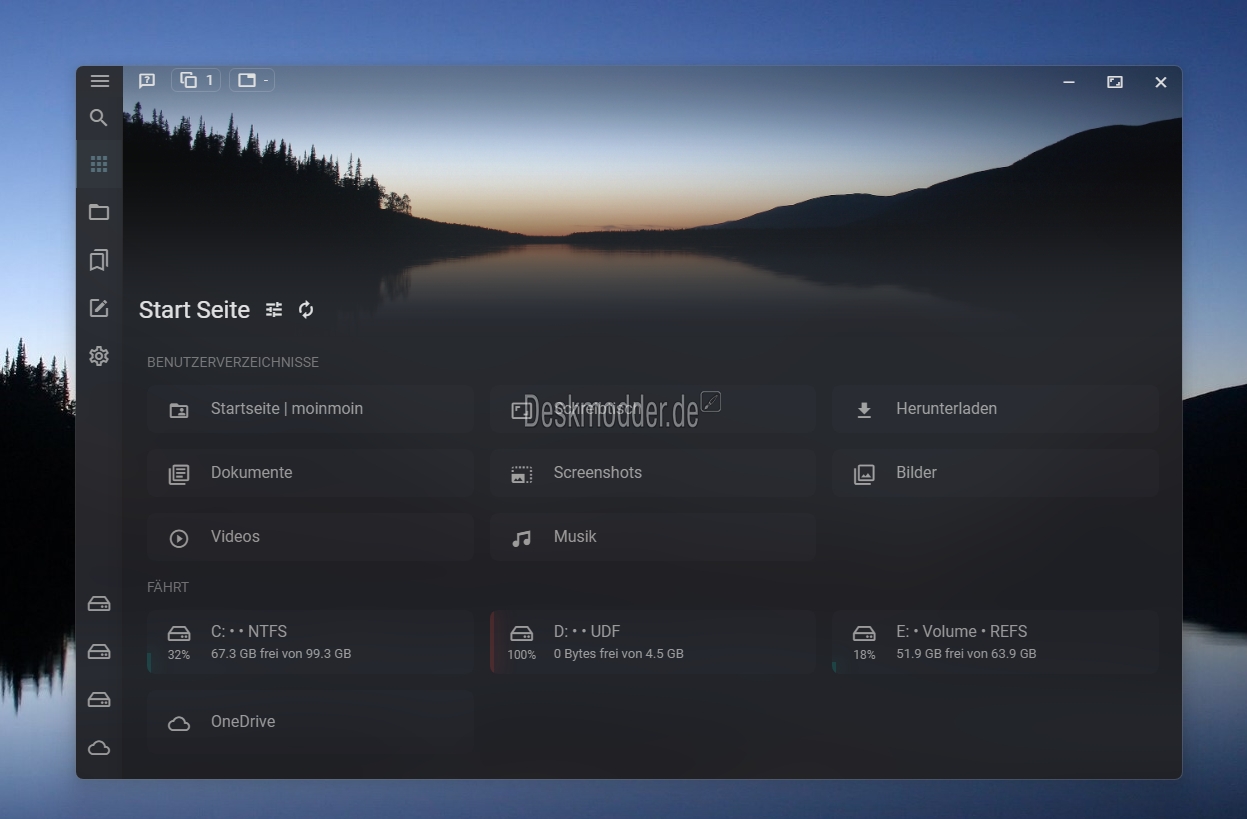Screen dimensions: 1247x819
Task: Open the workspace button with dash
Action: 252,80
